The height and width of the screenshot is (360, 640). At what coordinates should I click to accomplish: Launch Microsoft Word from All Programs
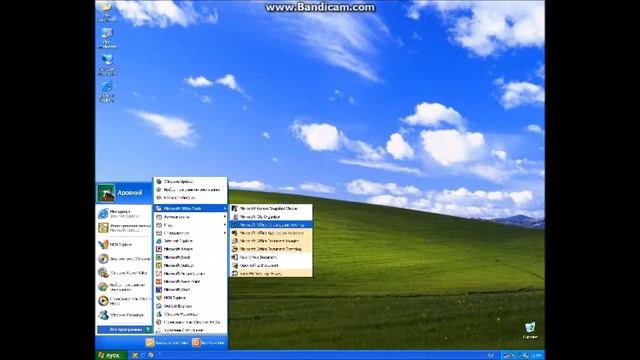click(x=191, y=289)
